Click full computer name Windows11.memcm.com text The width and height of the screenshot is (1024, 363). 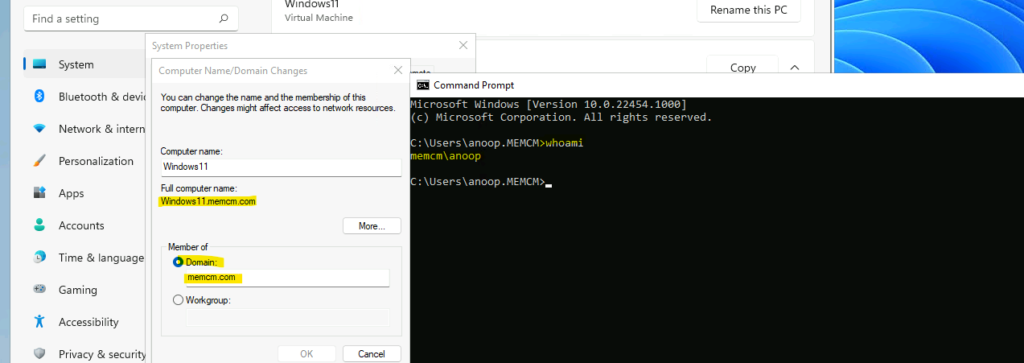pos(208,202)
